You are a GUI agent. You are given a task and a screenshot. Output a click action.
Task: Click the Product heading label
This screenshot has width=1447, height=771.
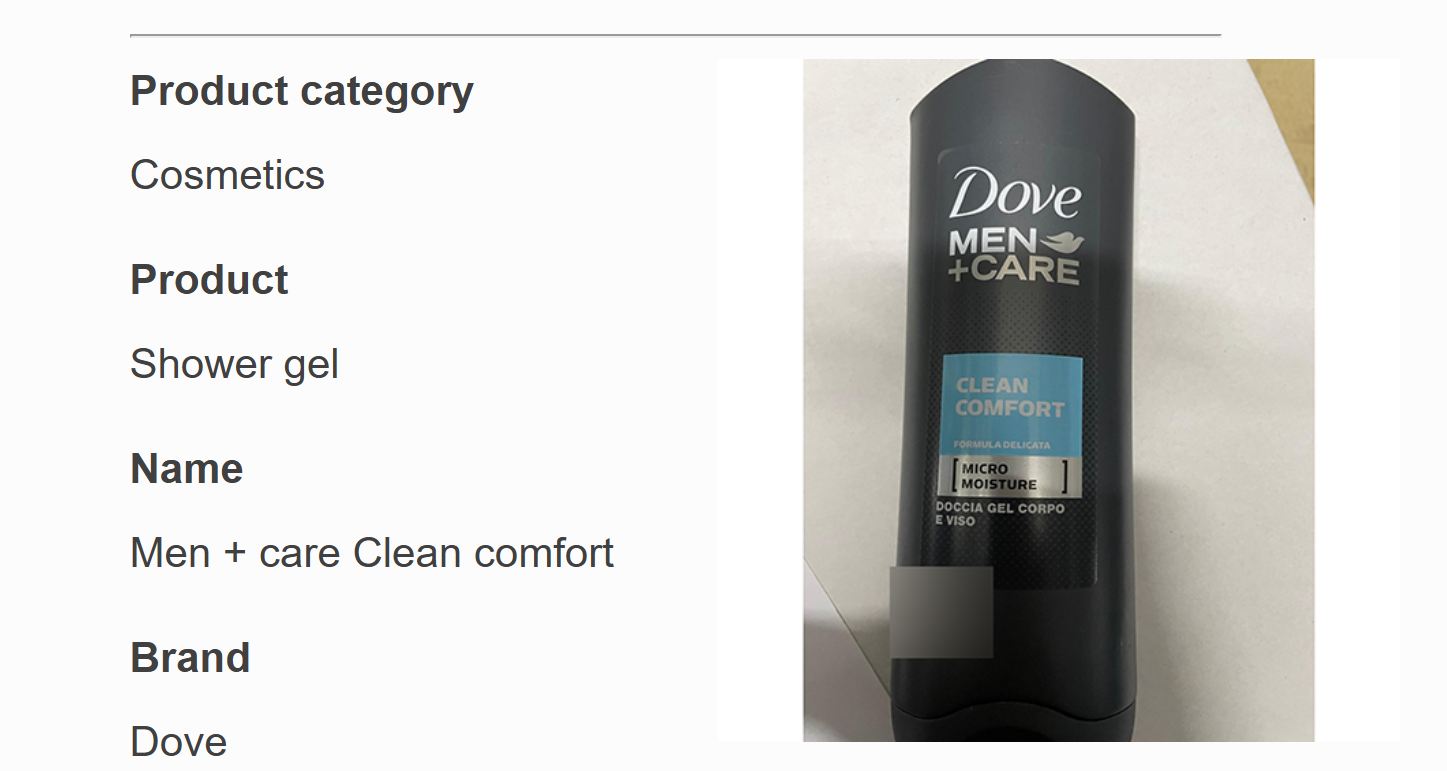click(x=209, y=280)
